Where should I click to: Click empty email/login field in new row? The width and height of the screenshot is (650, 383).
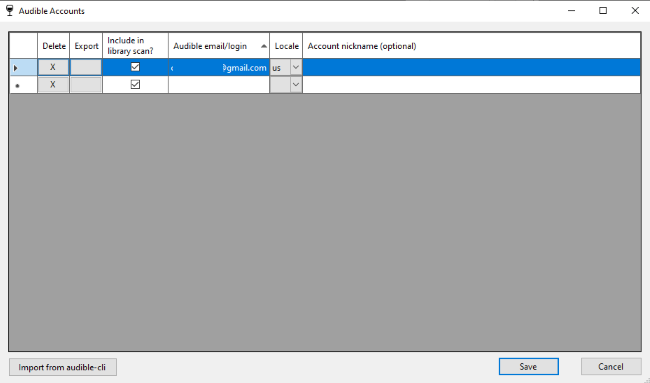[x=219, y=85]
